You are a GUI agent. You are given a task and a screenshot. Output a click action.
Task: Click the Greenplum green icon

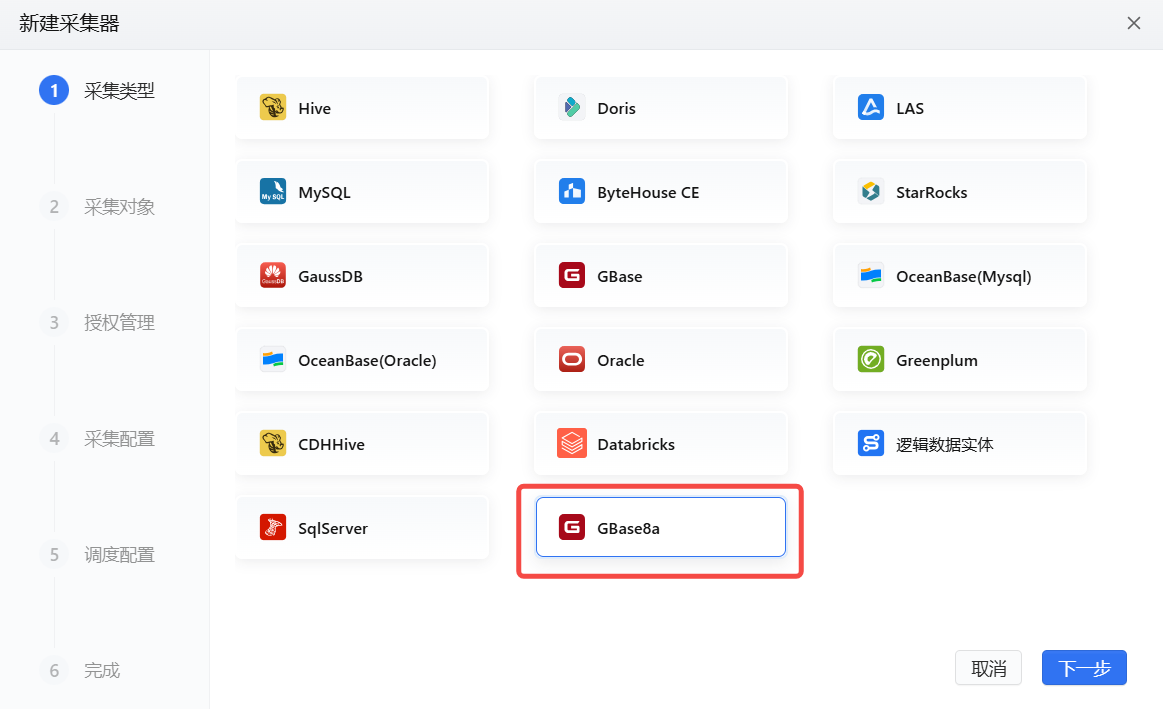click(871, 360)
